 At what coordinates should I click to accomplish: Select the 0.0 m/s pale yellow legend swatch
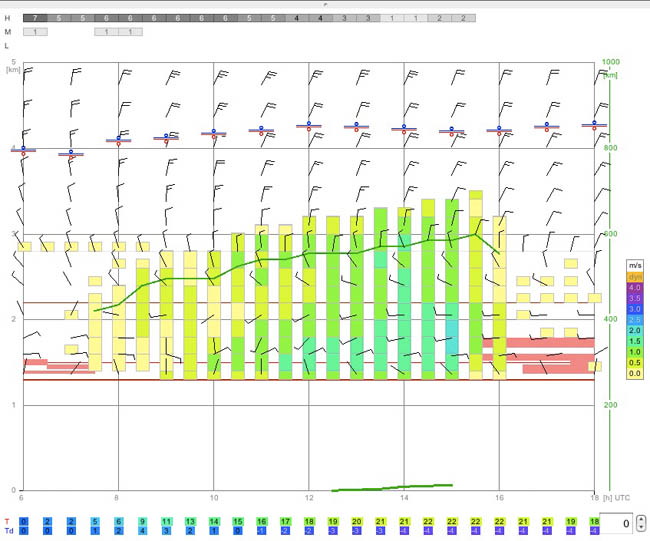pyautogui.click(x=634, y=374)
